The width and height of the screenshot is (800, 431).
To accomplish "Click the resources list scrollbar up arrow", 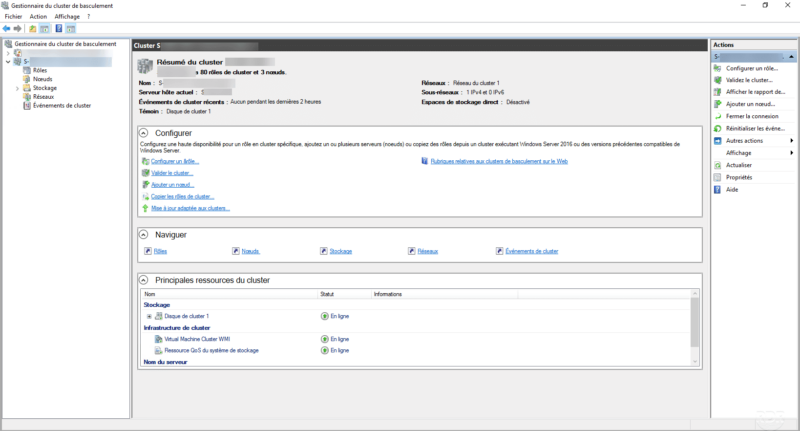I will point(694,293).
